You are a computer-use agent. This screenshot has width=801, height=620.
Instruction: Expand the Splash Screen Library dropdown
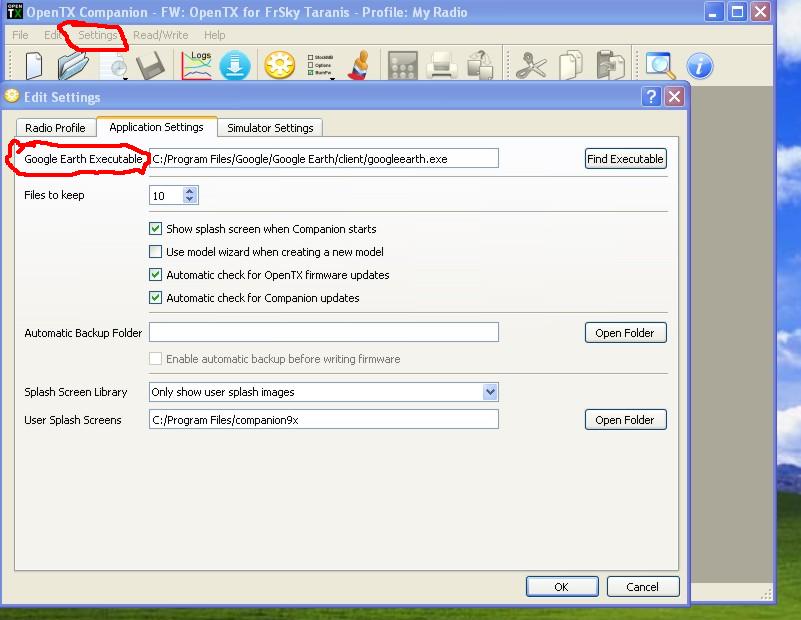490,392
